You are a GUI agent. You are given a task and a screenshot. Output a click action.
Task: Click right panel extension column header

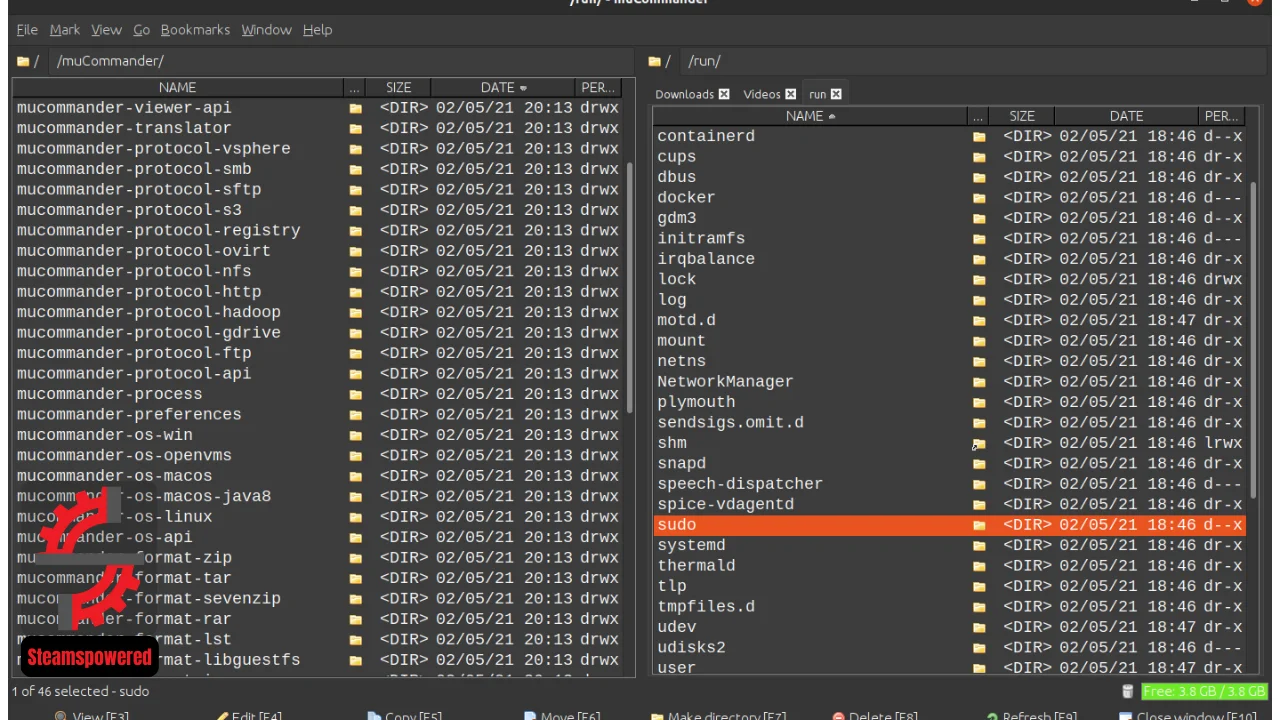(978, 116)
